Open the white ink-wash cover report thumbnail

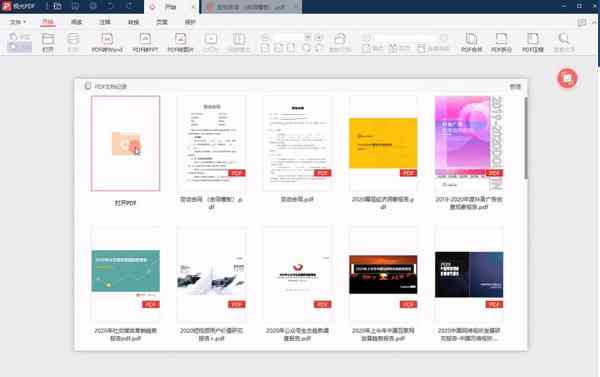click(211, 274)
